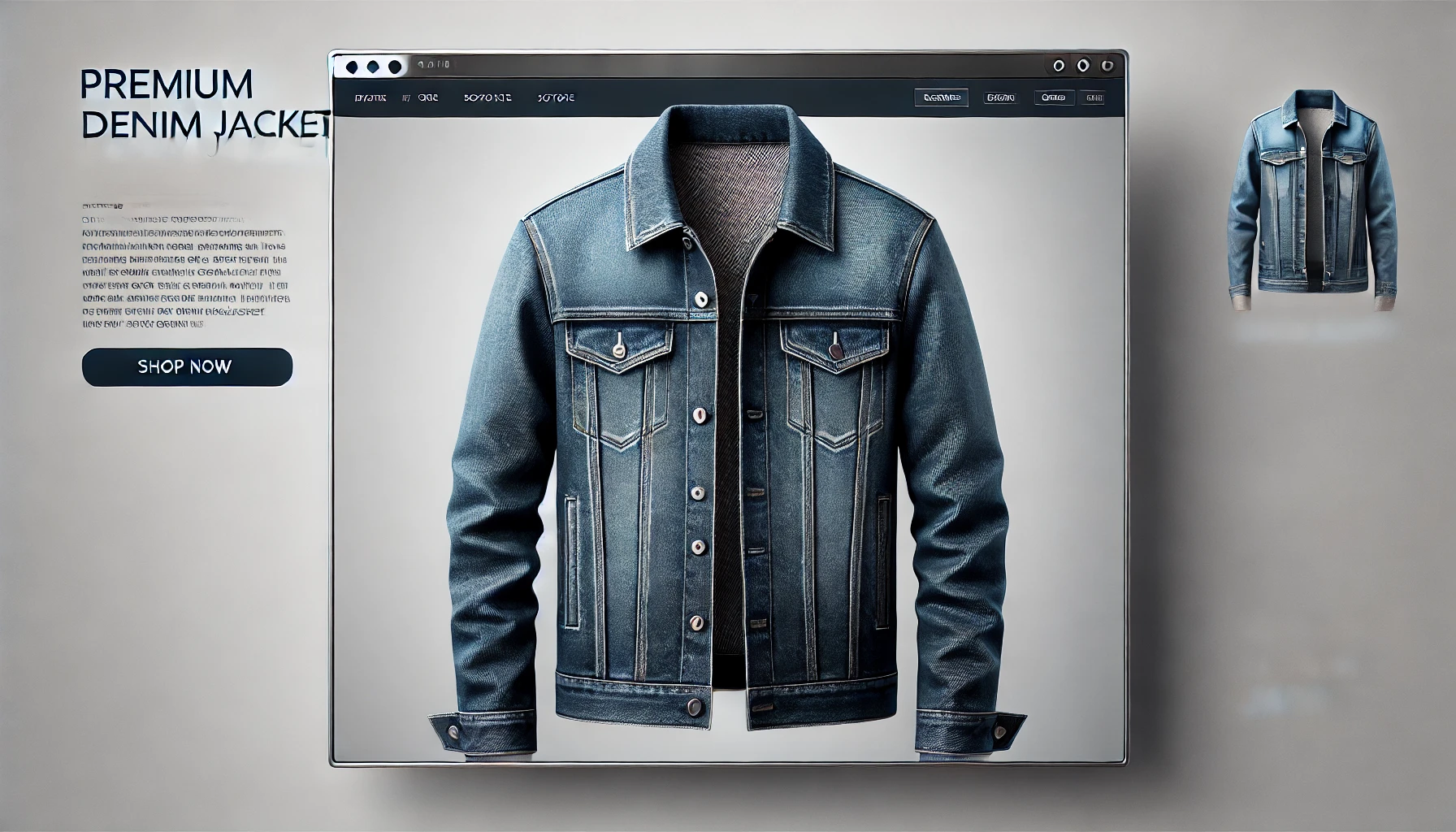Click the third dot in left title-bar group

pos(395,67)
